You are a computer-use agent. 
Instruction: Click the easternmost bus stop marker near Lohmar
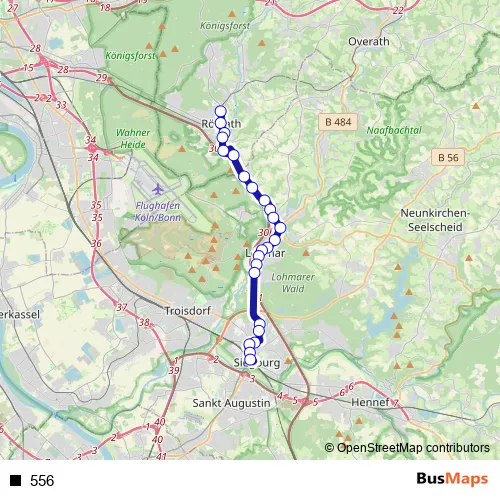pyautogui.click(x=280, y=228)
